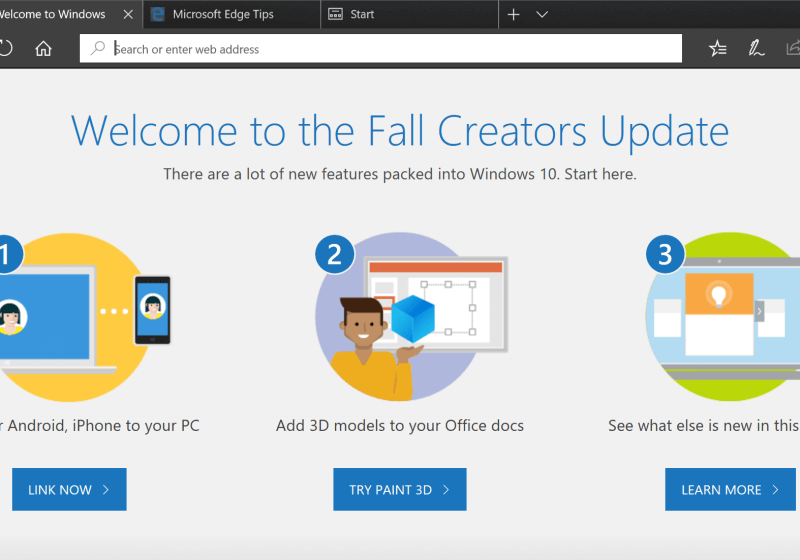Click the Welcome to the Fall Creators Update heading

[x=400, y=132]
